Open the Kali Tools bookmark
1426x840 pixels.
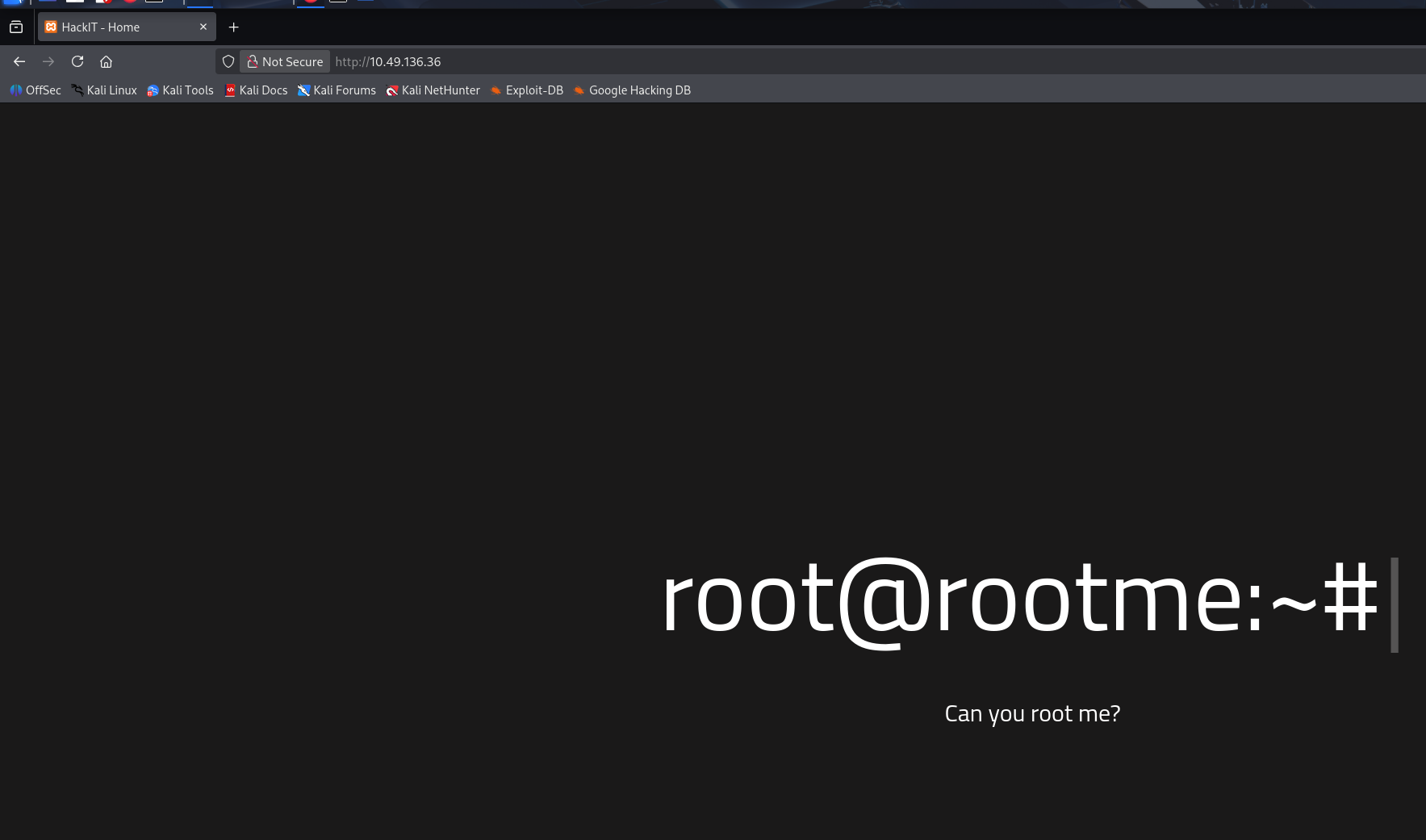point(180,90)
